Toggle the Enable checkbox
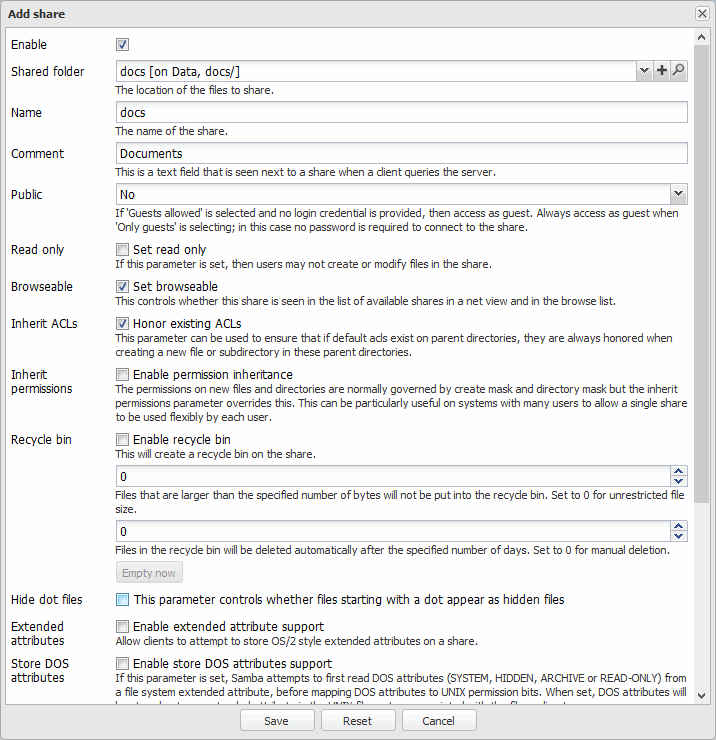The width and height of the screenshot is (716, 740). point(122,45)
